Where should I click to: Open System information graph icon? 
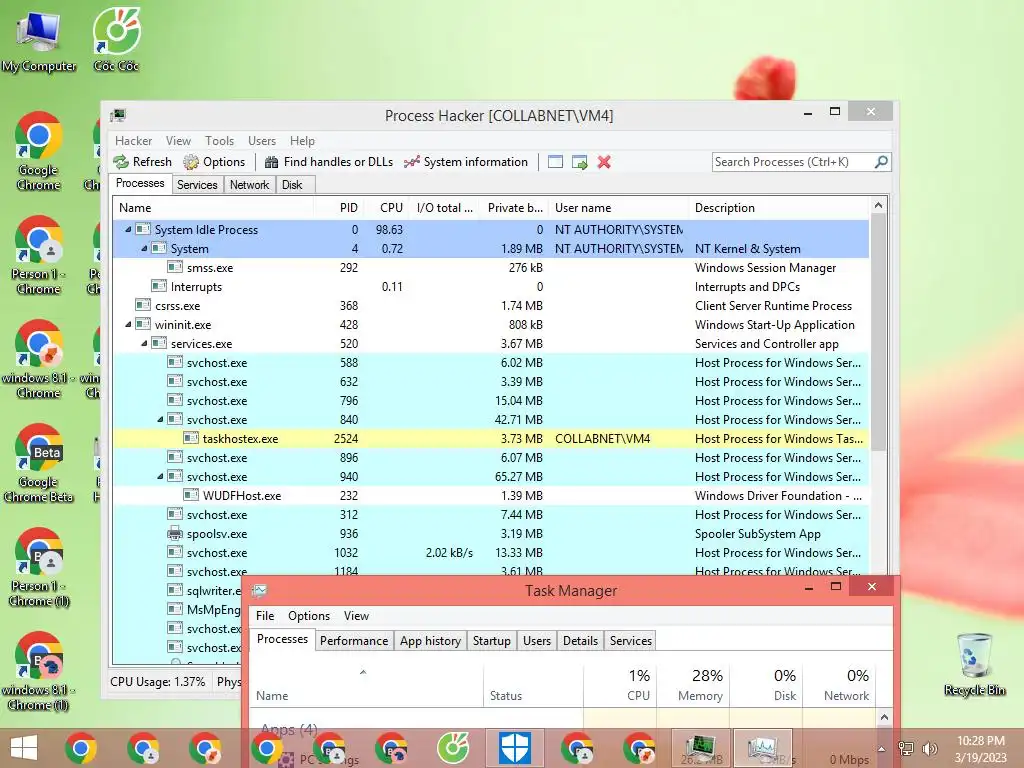click(411, 162)
